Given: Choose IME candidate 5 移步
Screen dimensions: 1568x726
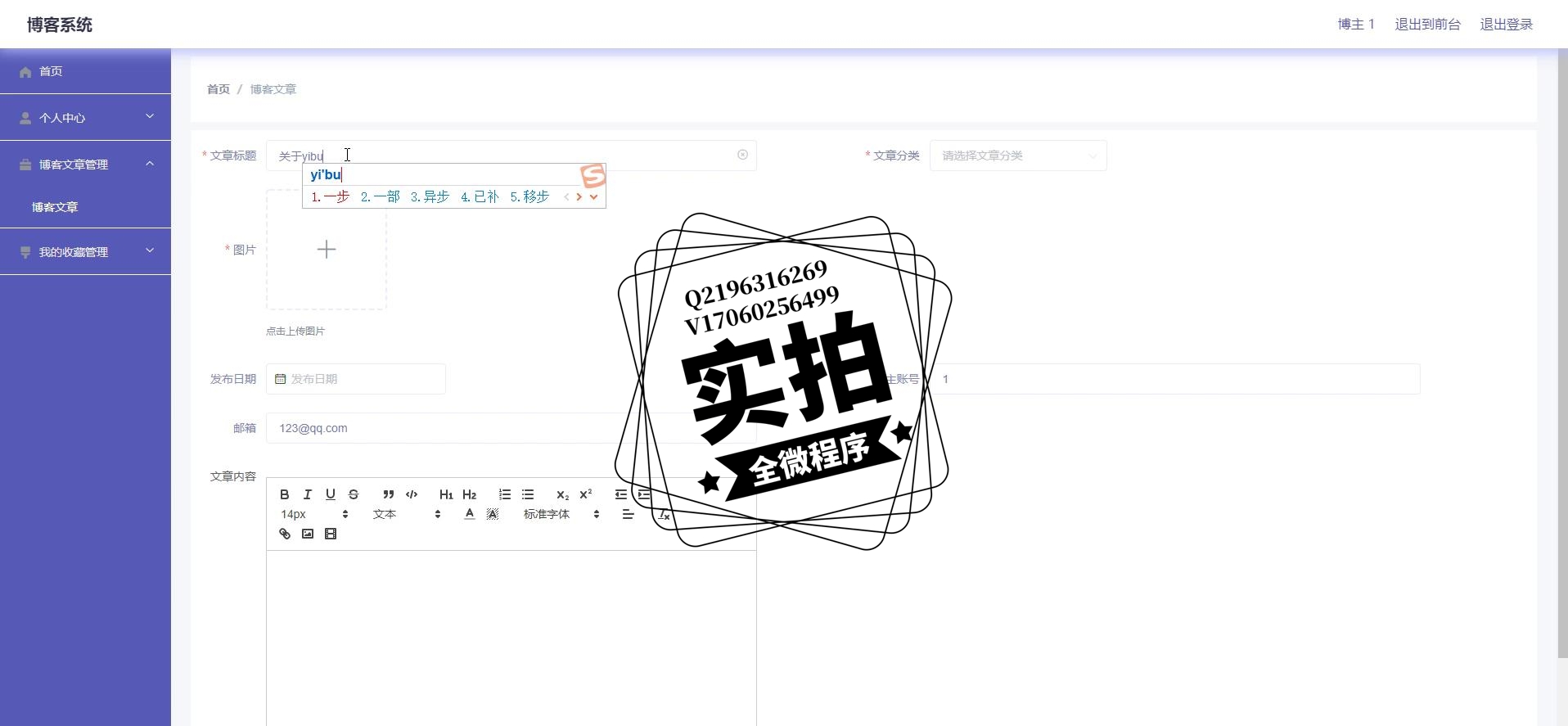Looking at the screenshot, I should pyautogui.click(x=529, y=196).
